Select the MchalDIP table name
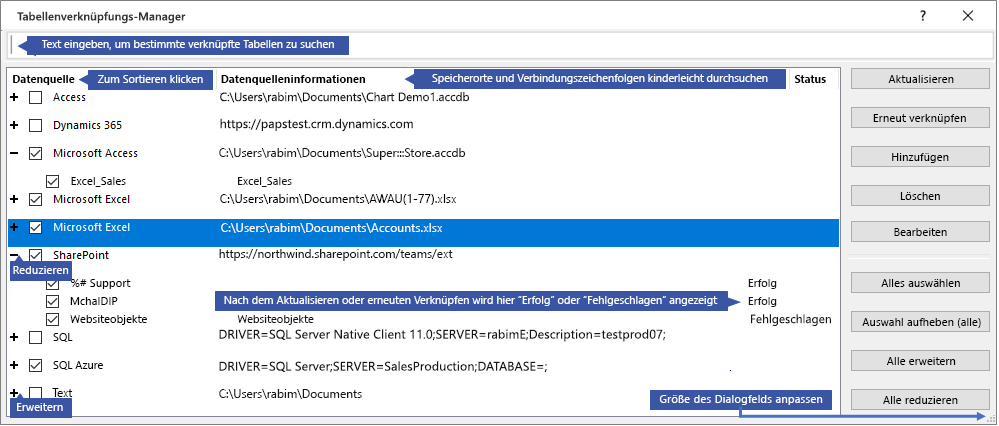Image resolution: width=999 pixels, height=426 pixels. 94,301
